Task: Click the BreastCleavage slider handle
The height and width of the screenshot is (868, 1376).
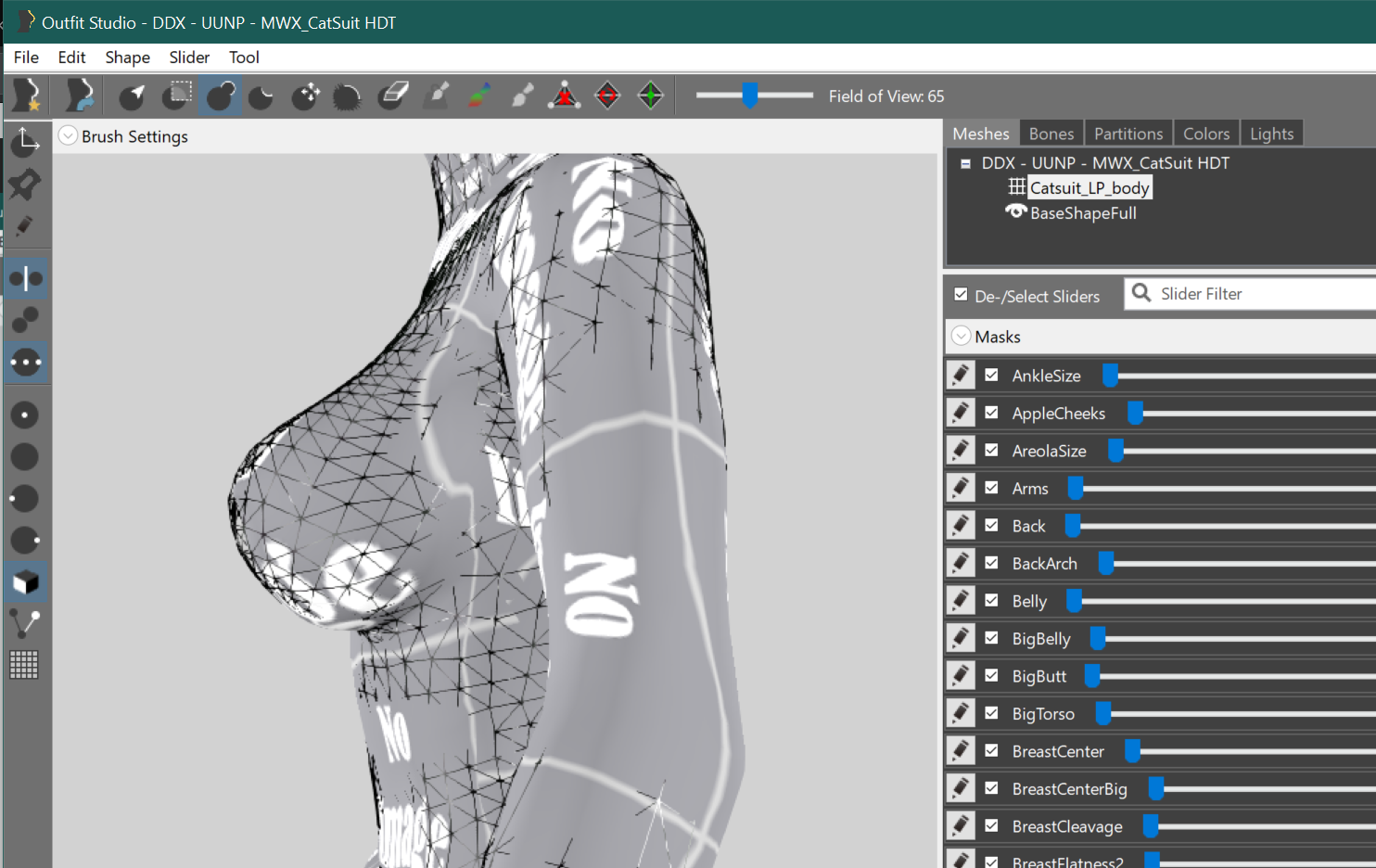Action: [x=1151, y=825]
